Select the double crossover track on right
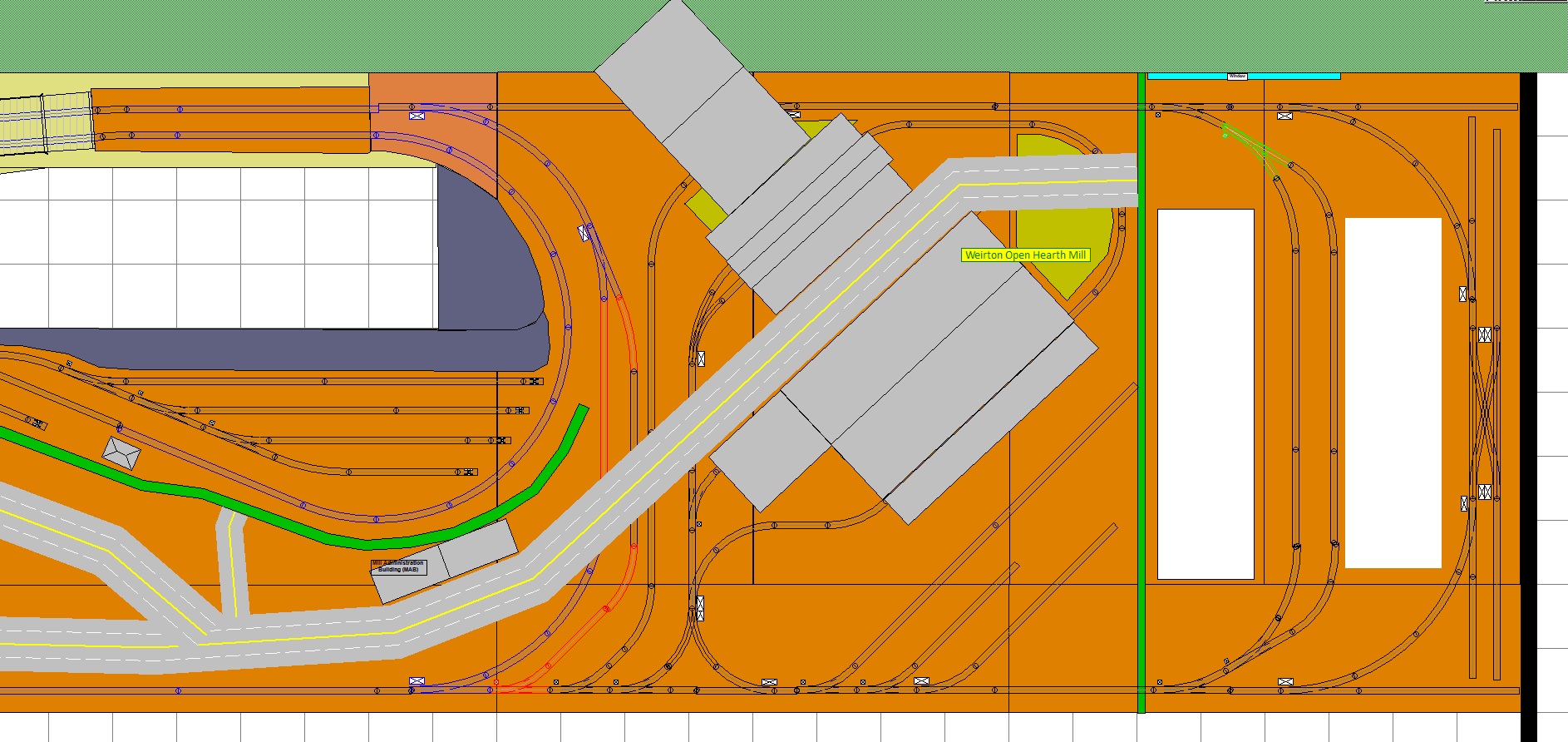The width and height of the screenshot is (1568, 742). pyautogui.click(x=1485, y=414)
